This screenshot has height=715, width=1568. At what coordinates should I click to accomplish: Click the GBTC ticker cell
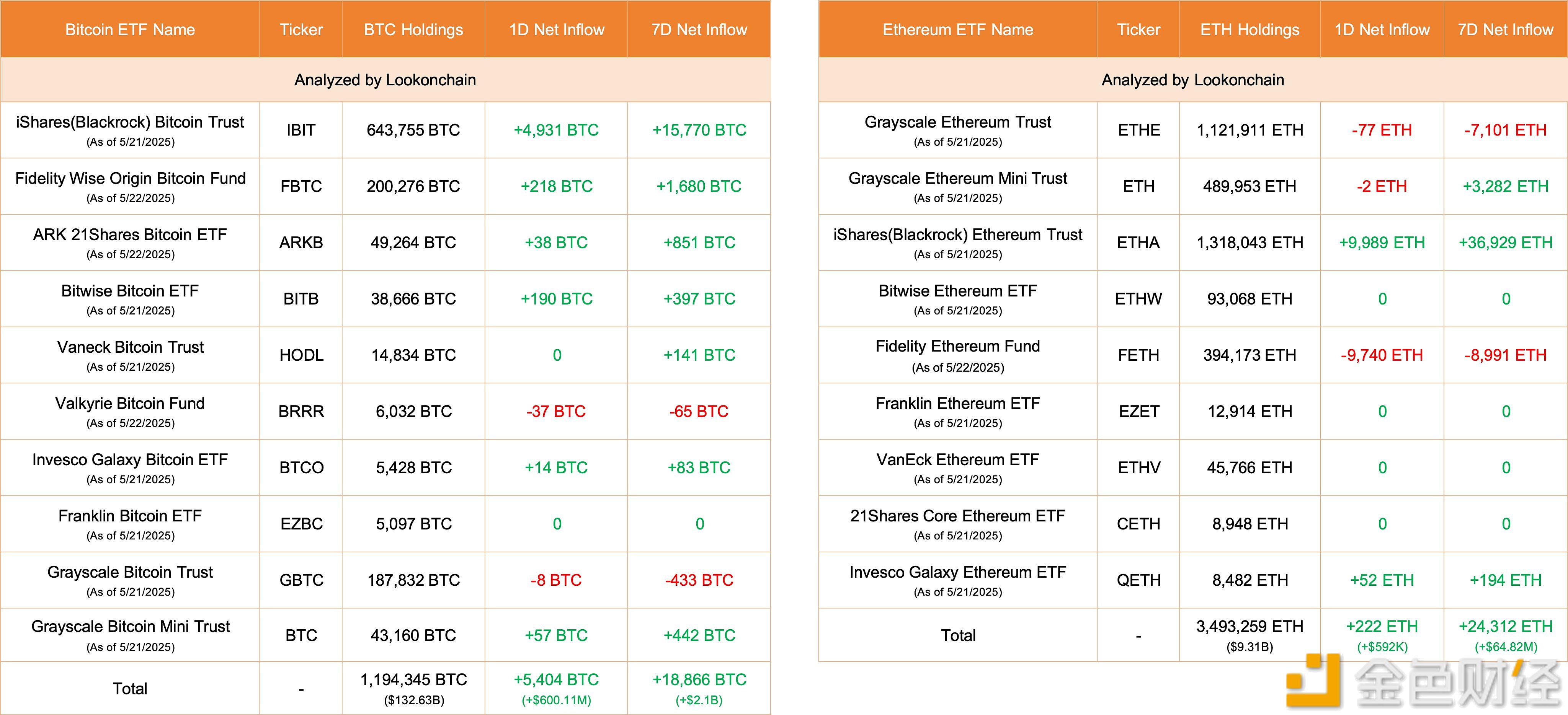[x=301, y=580]
